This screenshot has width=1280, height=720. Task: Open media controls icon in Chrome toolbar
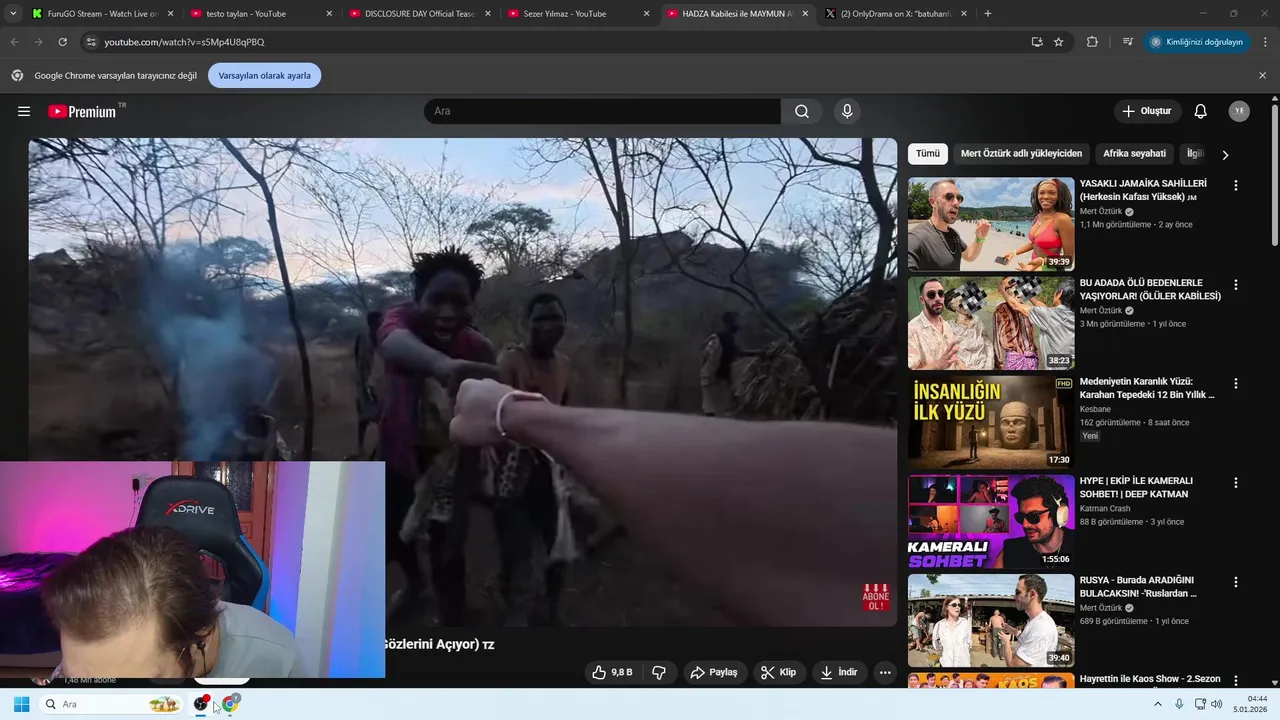pyautogui.click(x=1128, y=42)
